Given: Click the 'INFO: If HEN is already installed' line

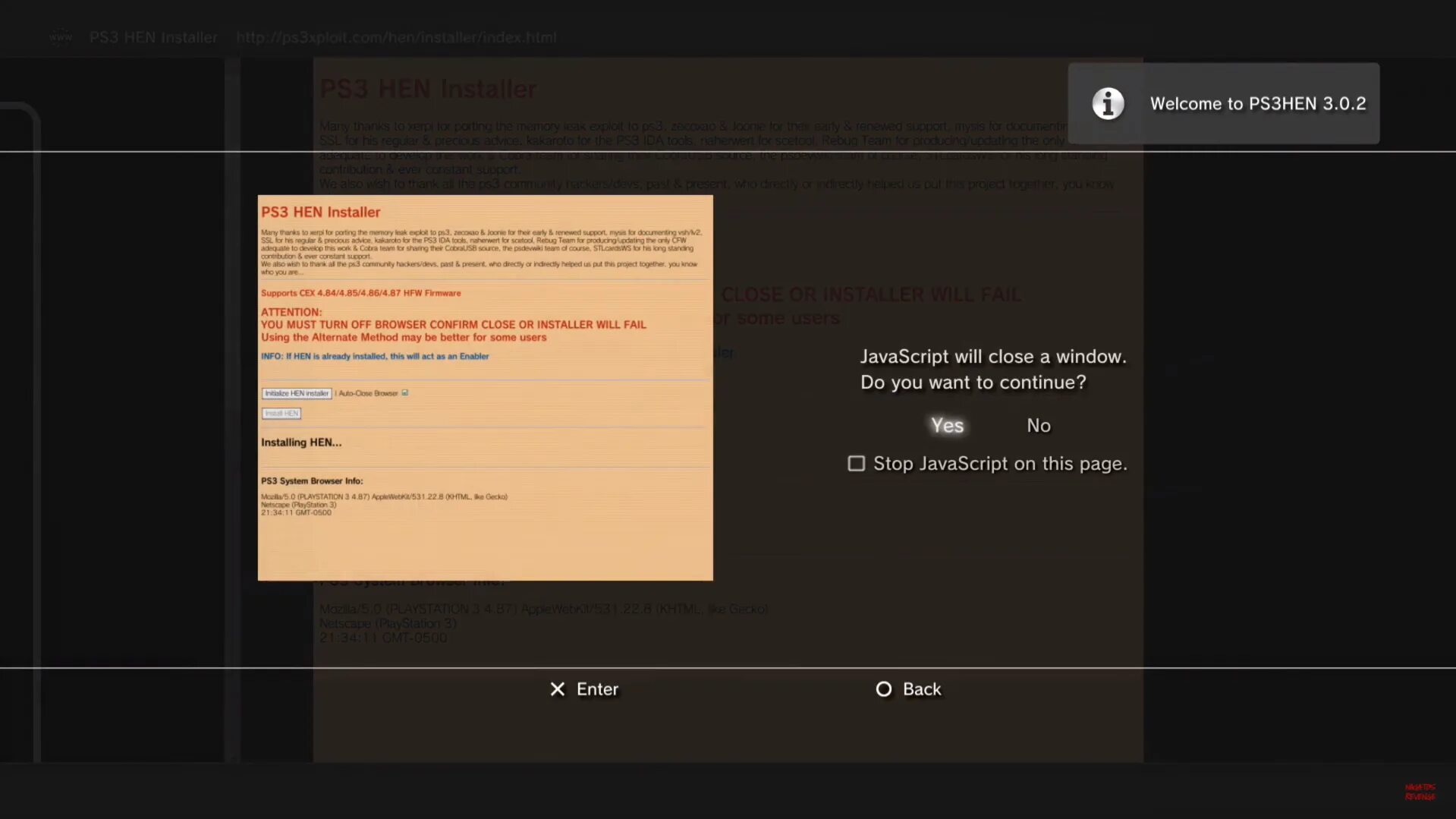Looking at the screenshot, I should [x=375, y=356].
